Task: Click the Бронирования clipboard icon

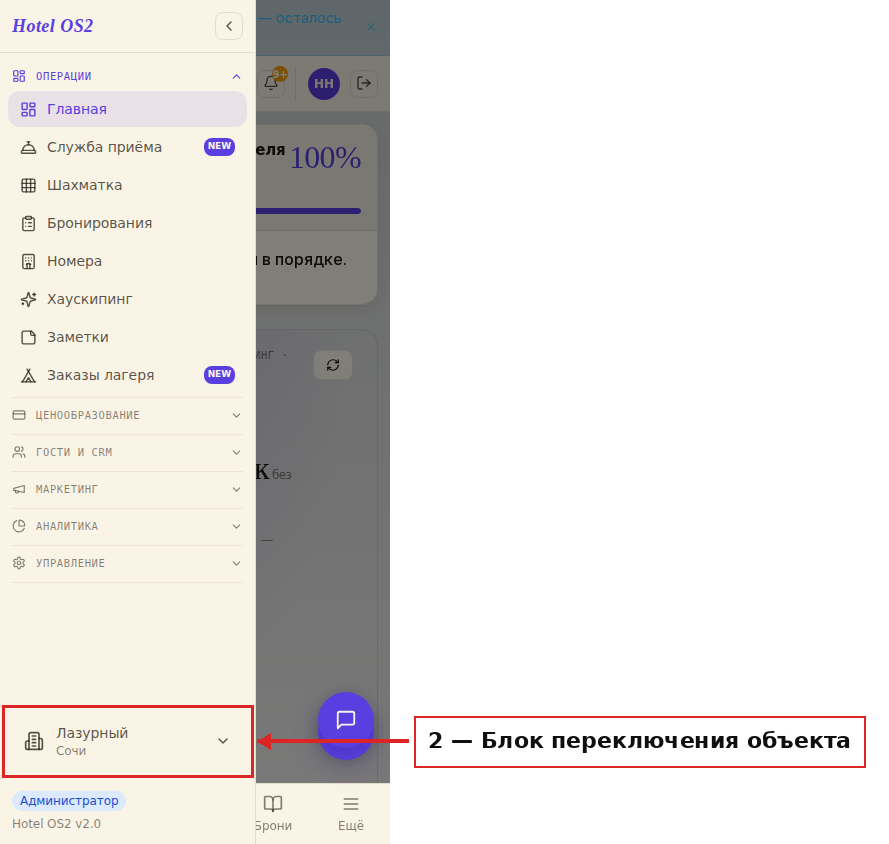Action: click(28, 223)
